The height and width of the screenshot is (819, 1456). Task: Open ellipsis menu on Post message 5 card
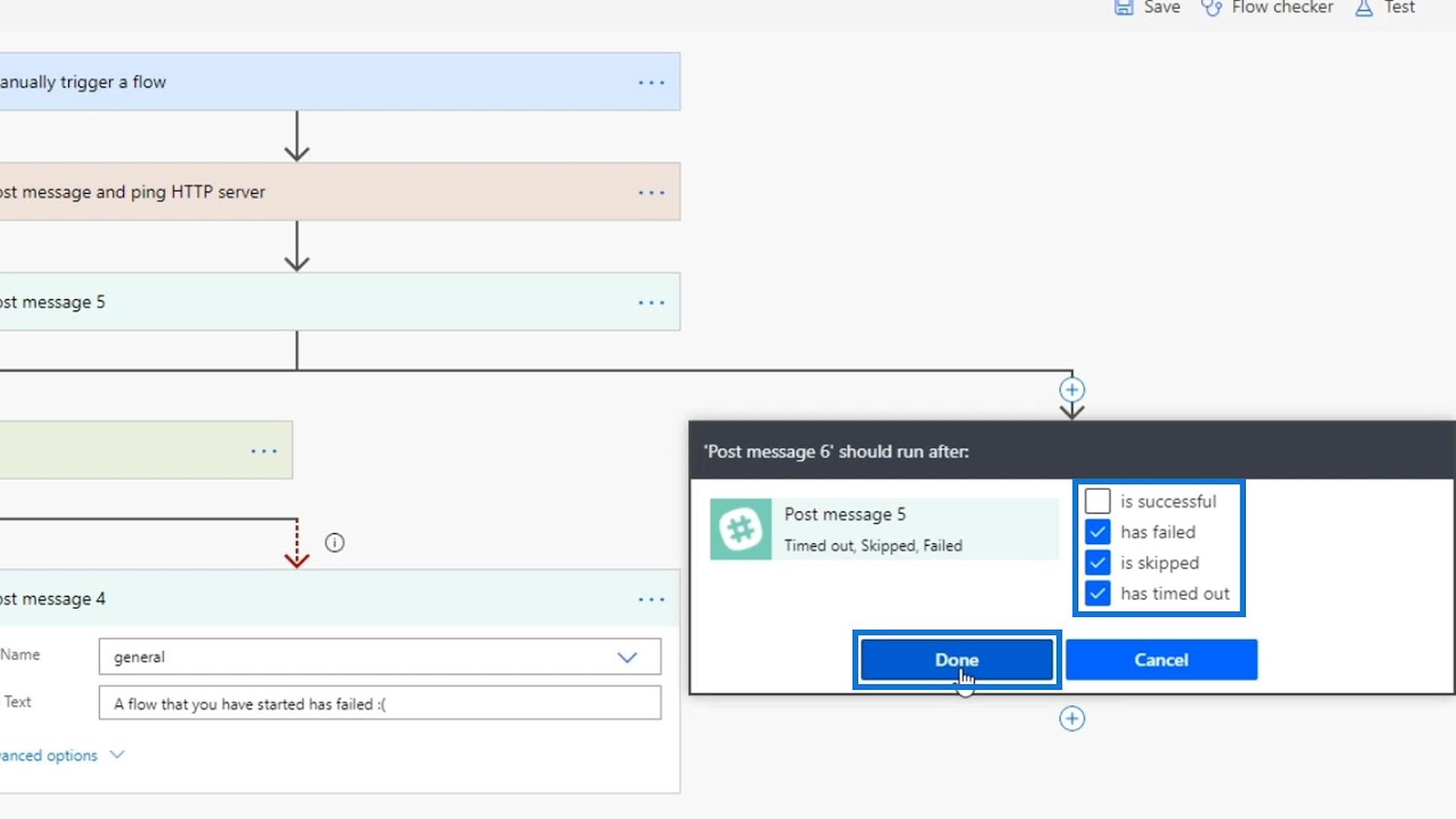[x=652, y=303]
